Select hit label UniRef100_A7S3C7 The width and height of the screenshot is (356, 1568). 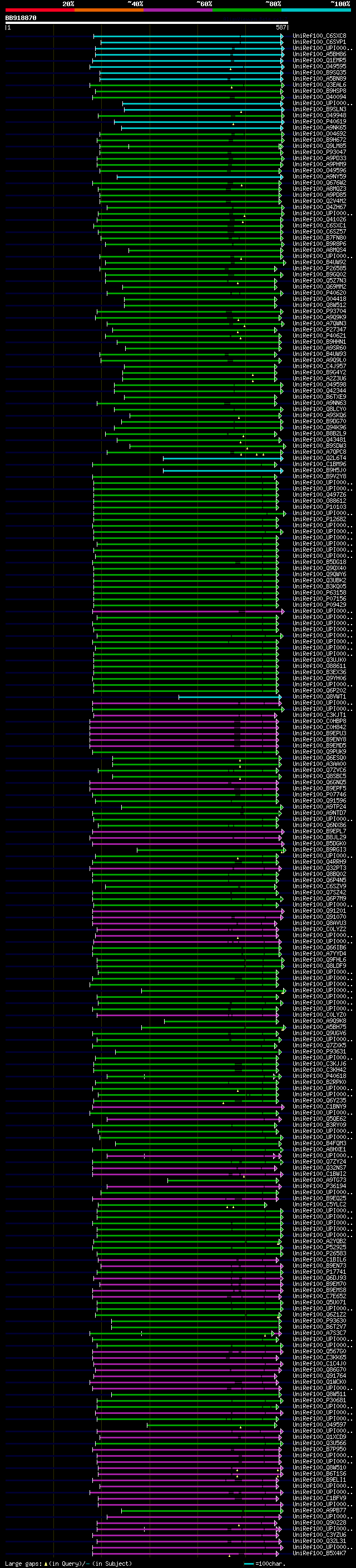click(x=319, y=1333)
